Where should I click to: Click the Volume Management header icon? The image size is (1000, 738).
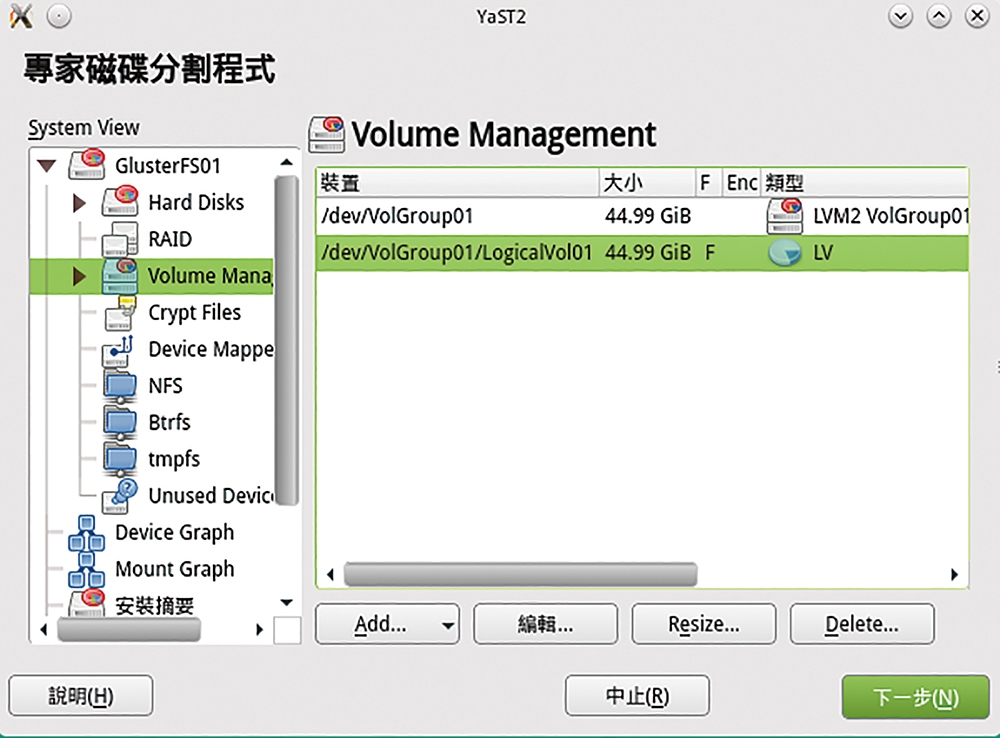[x=327, y=134]
